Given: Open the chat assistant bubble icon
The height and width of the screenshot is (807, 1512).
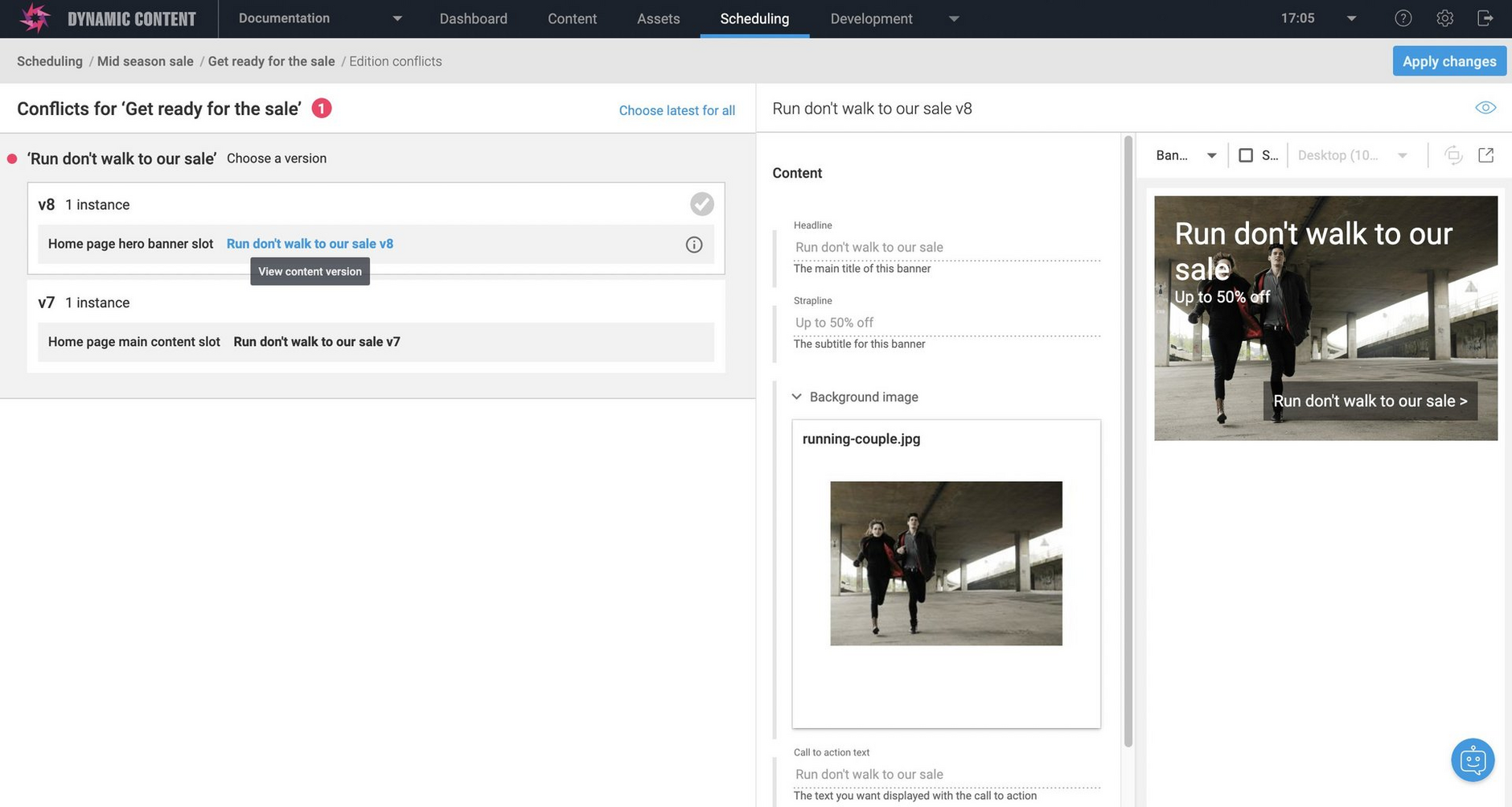Looking at the screenshot, I should coord(1472,760).
